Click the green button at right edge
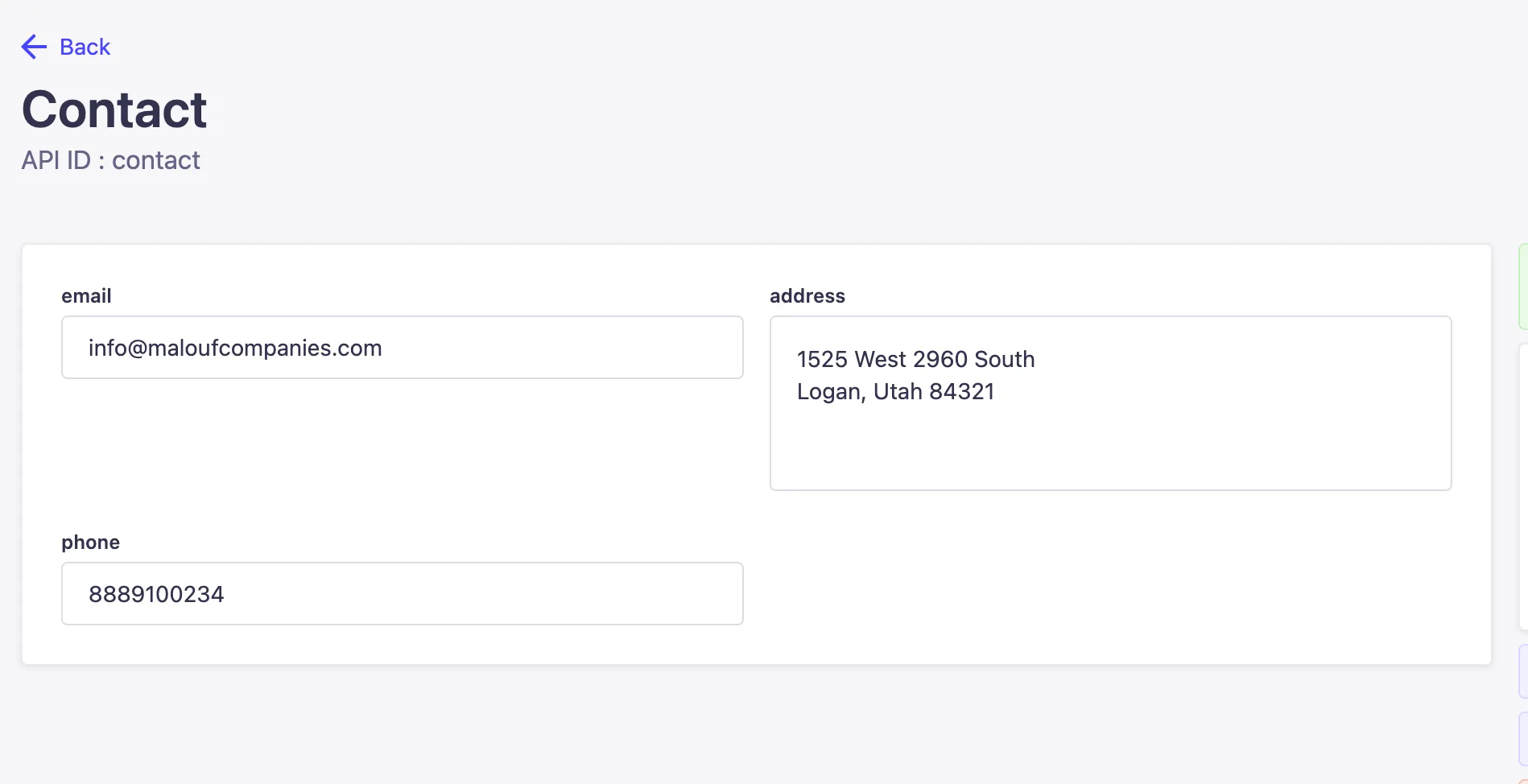 1522,287
